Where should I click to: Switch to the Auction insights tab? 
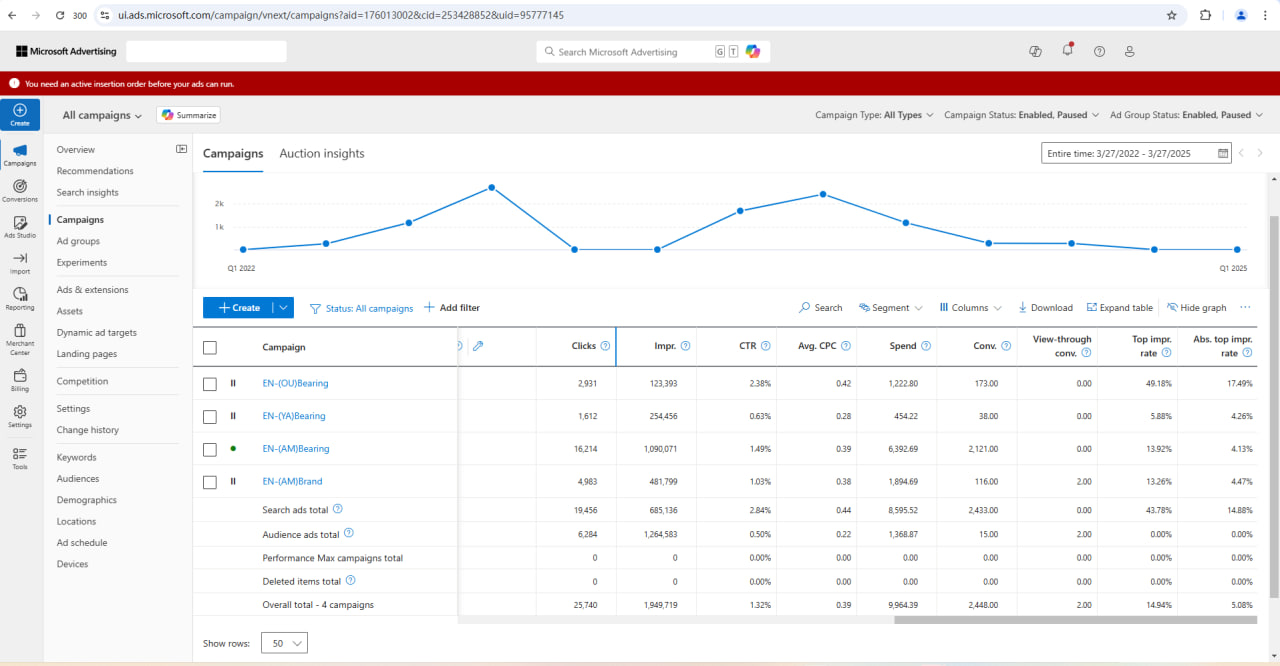pyautogui.click(x=322, y=153)
